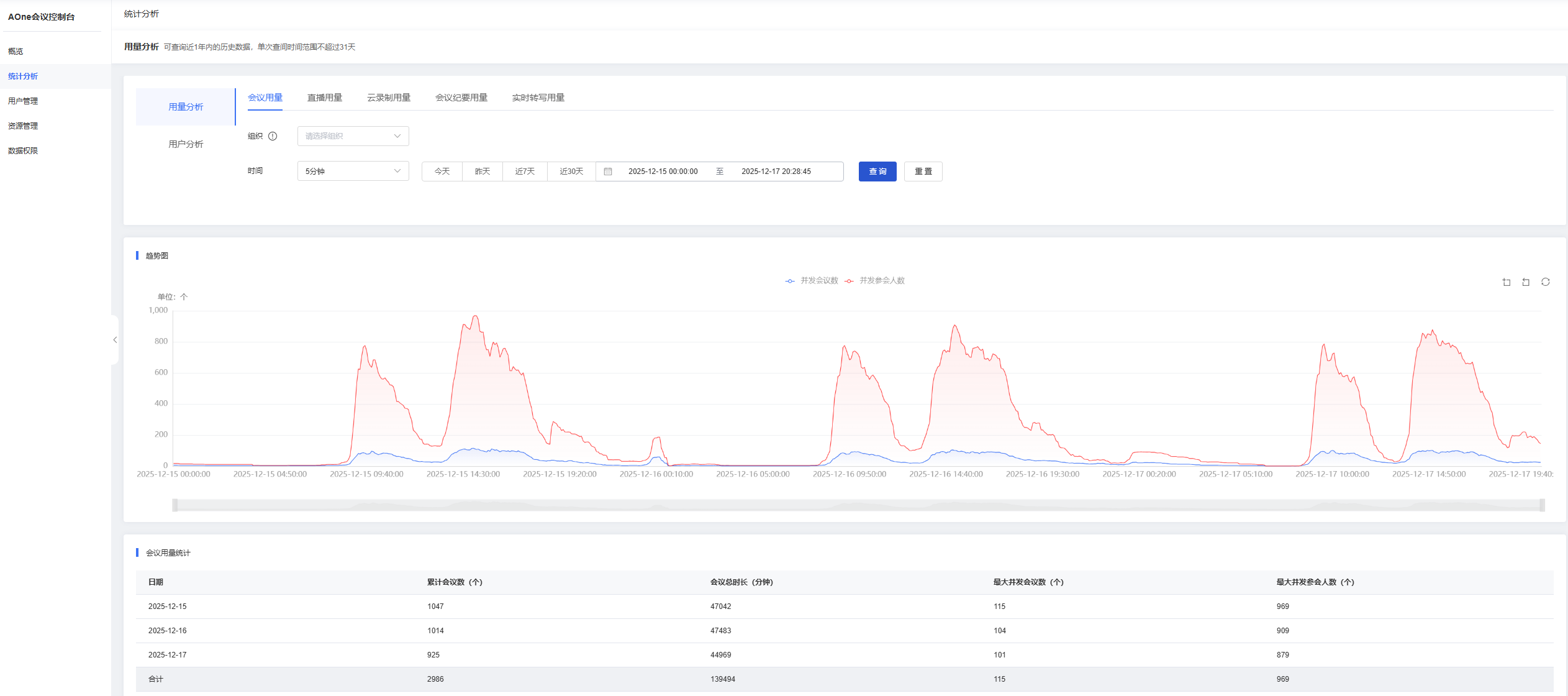
Task: Open the 请选择组织 dropdown
Action: click(353, 136)
